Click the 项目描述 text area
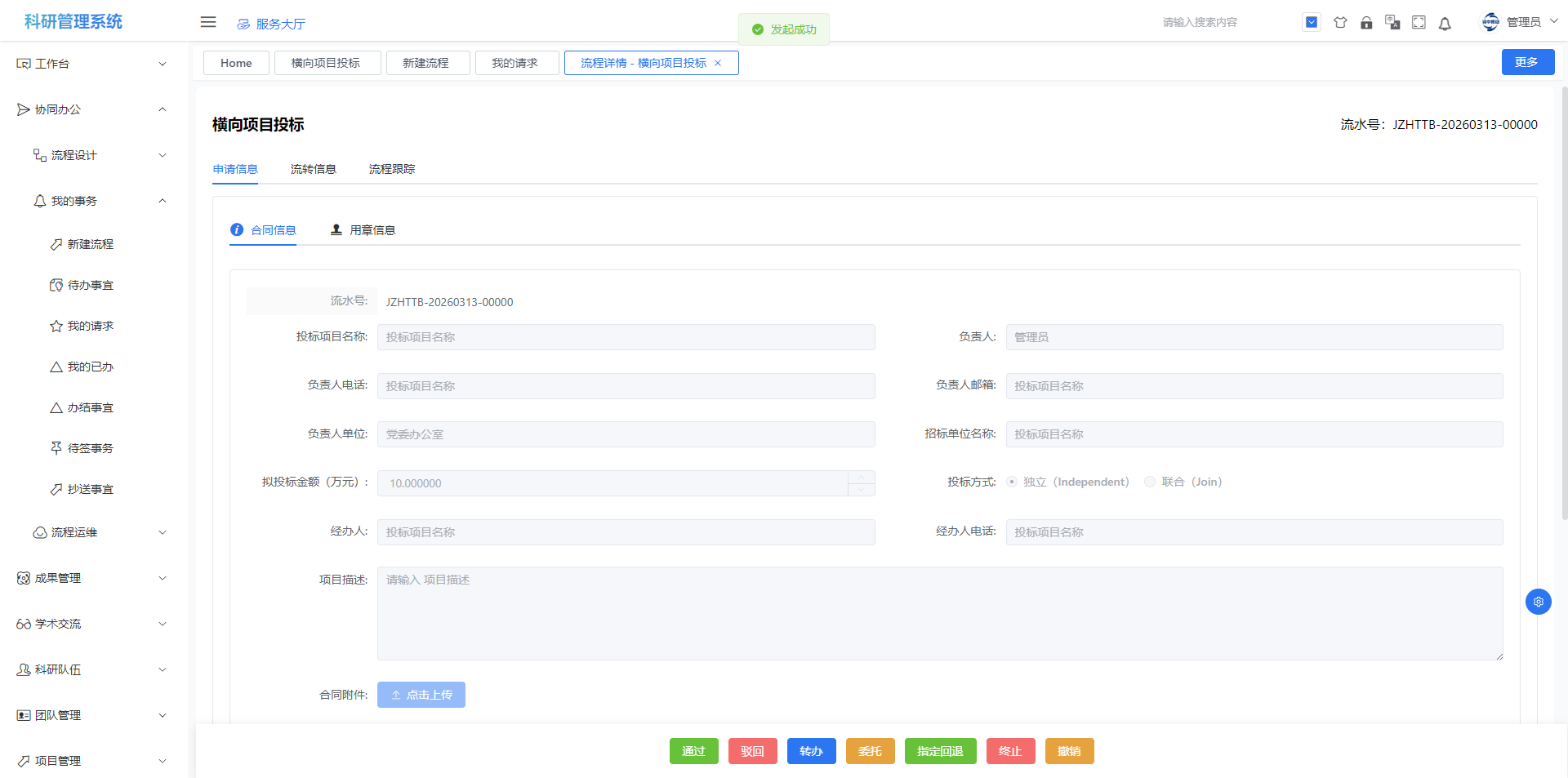This screenshot has width=1568, height=778. tap(939, 613)
